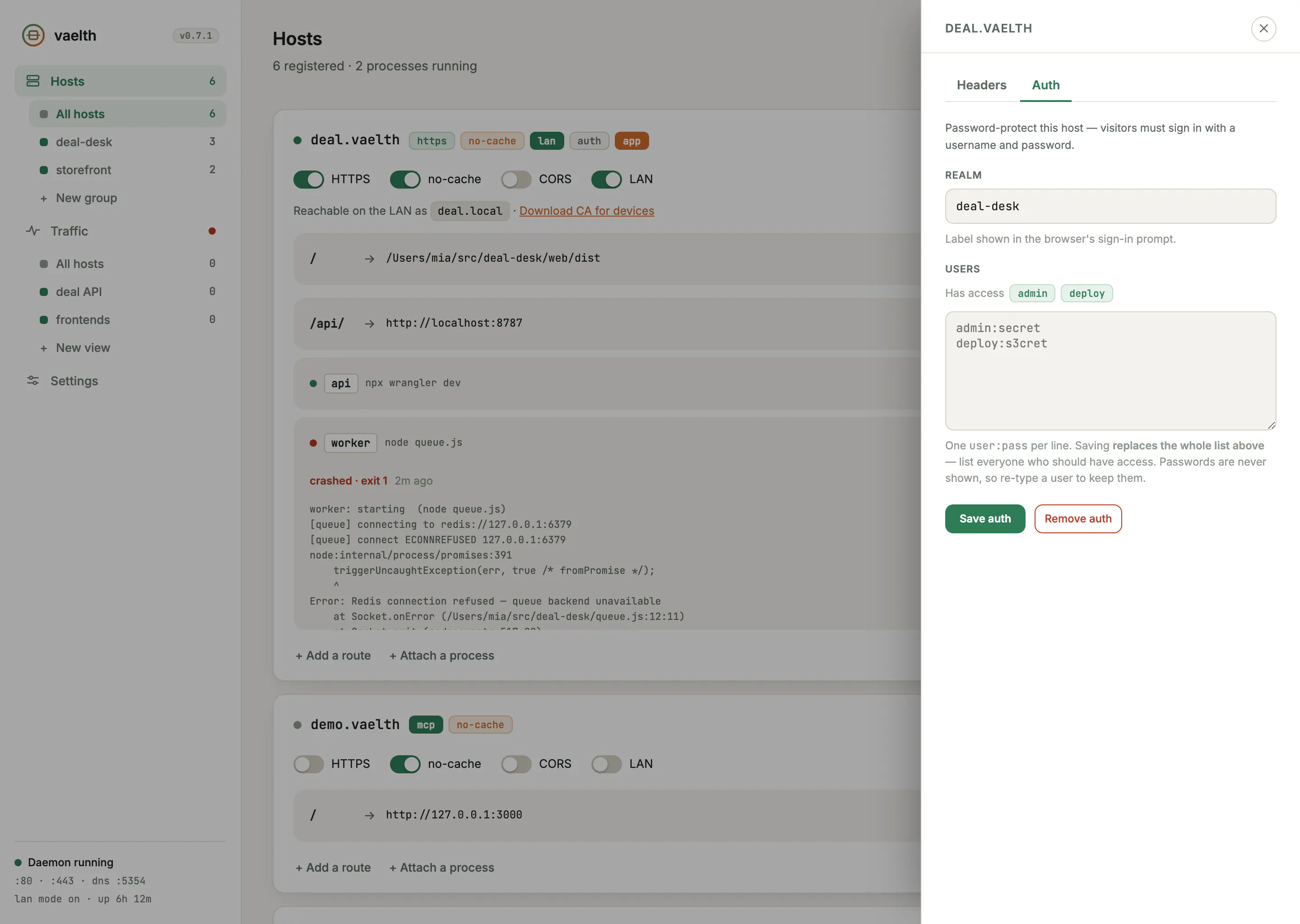The height and width of the screenshot is (924, 1300).
Task: Switch to the Headers tab
Action: point(981,85)
